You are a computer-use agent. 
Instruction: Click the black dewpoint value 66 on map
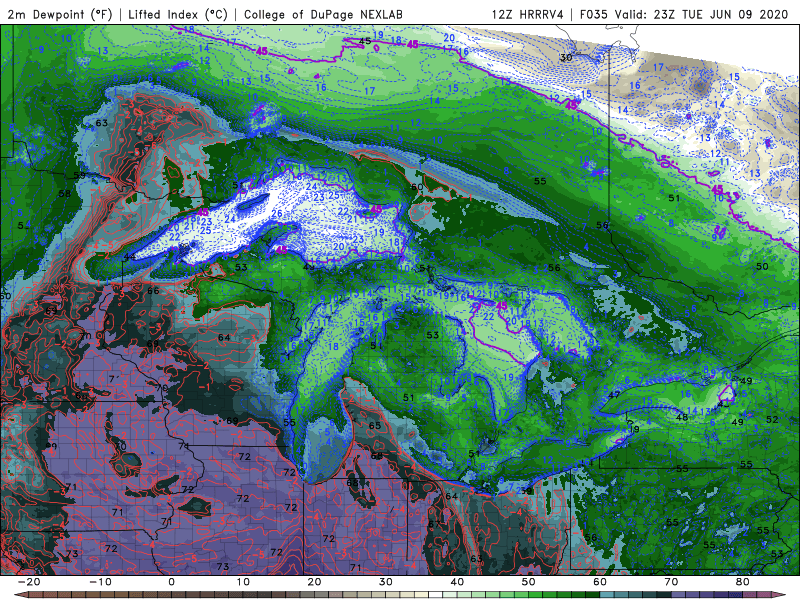click(x=153, y=291)
